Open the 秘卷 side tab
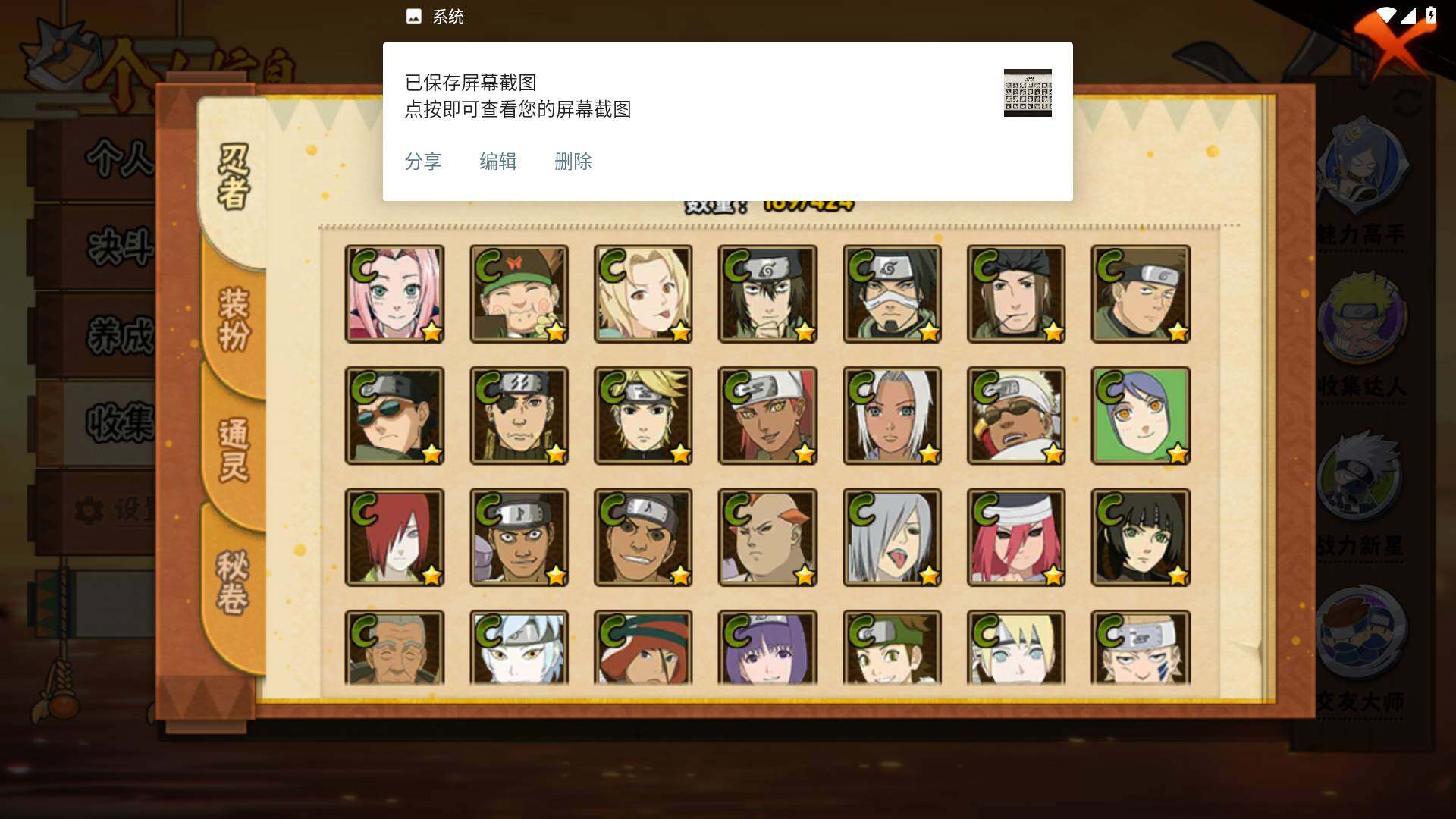This screenshot has width=1456, height=819. point(234,582)
